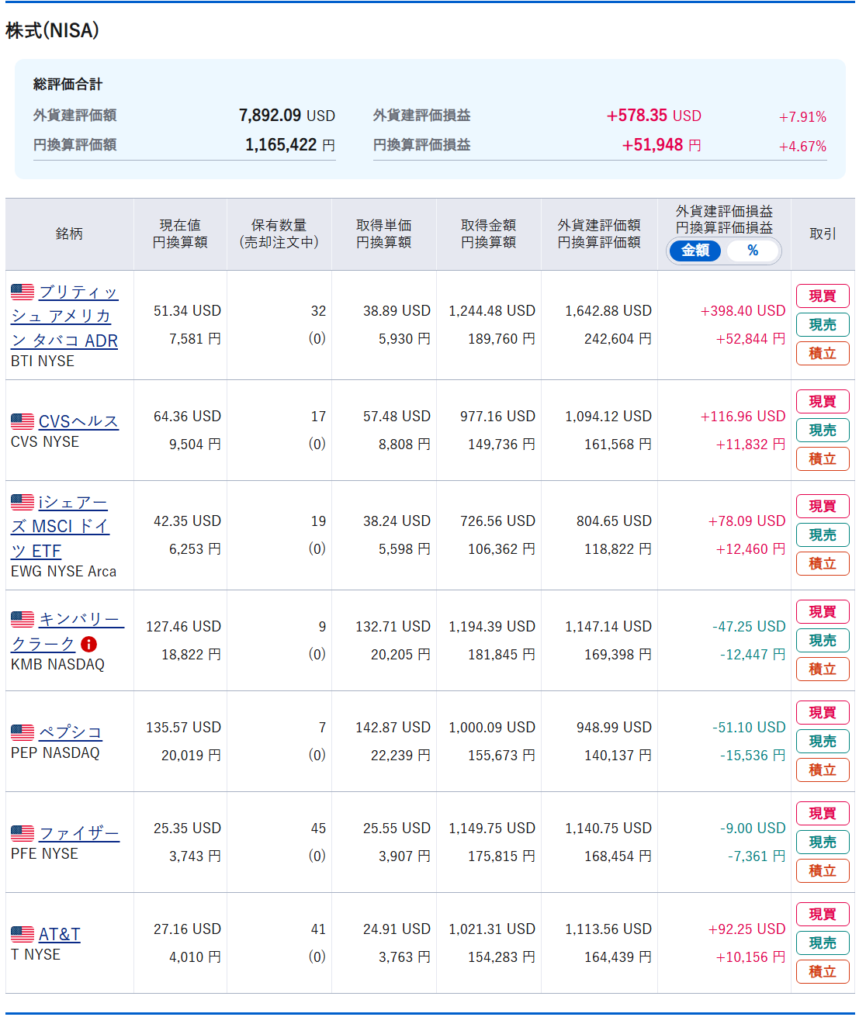Select the yen gain +51,948 円
Viewport: 866px width, 1024px height.
click(662, 145)
